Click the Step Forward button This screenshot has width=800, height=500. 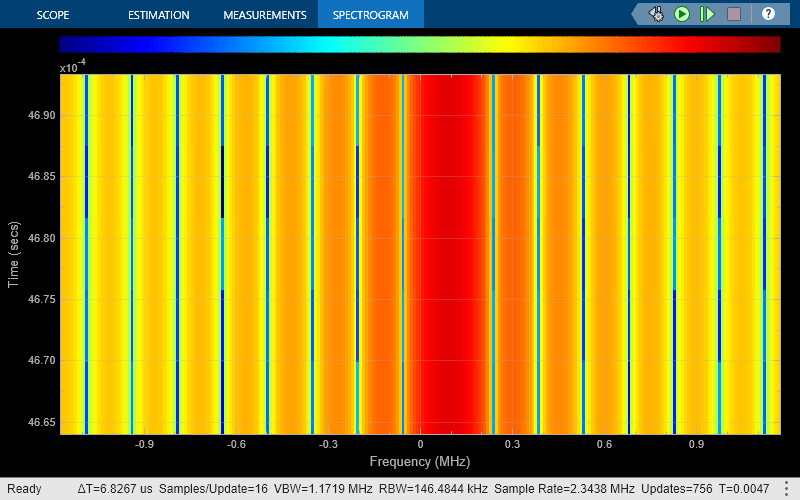707,14
